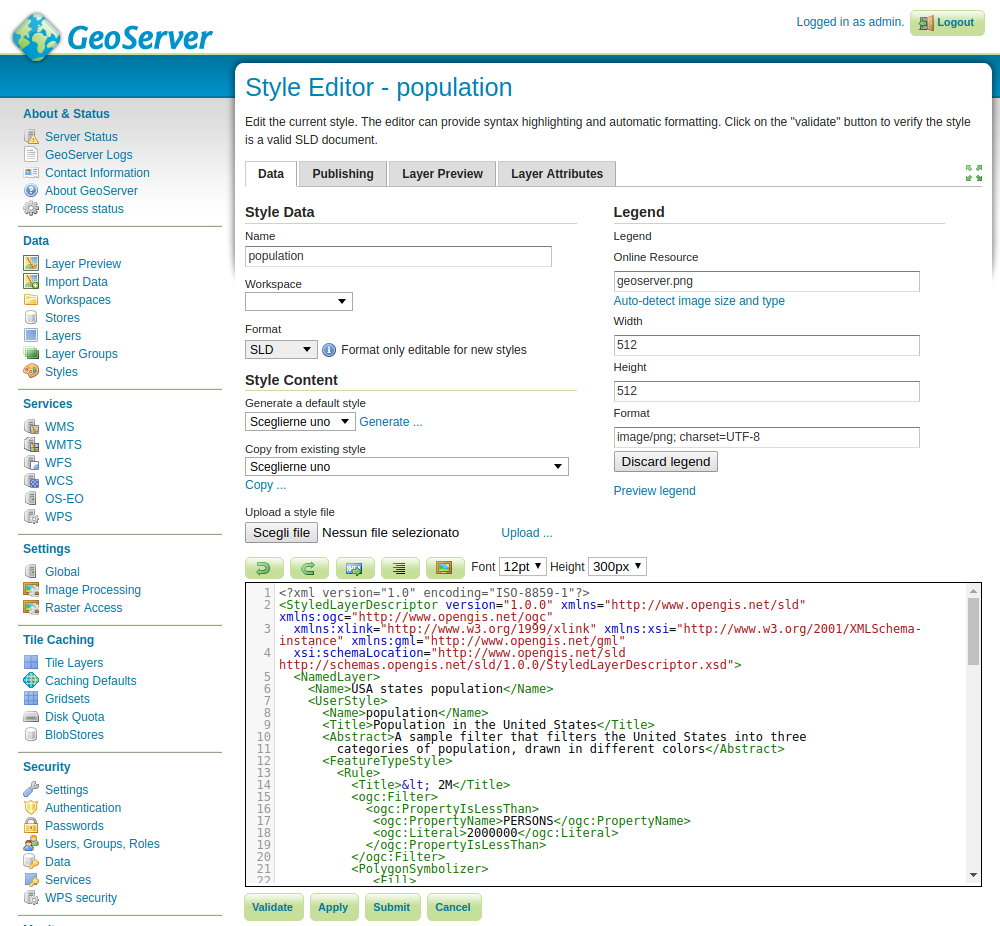Click the Tile Layers icon in sidebar

pos(31,663)
